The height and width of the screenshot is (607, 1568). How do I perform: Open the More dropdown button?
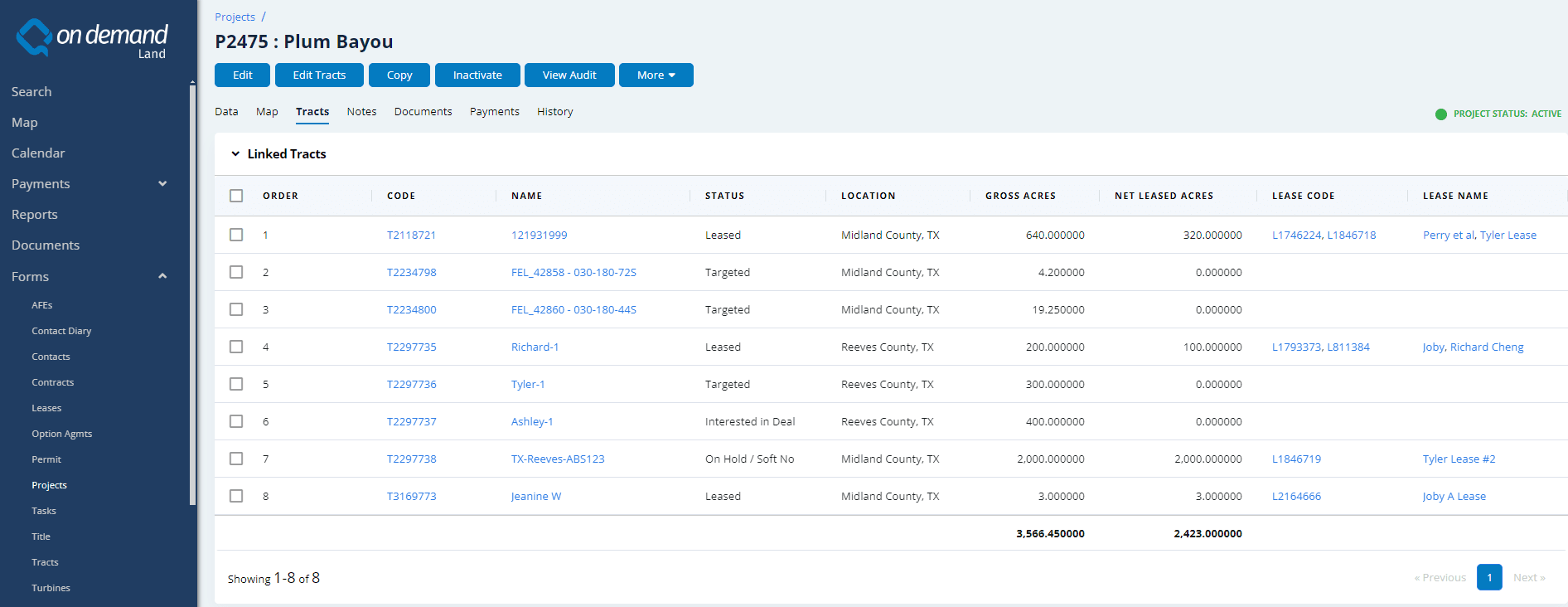click(656, 75)
